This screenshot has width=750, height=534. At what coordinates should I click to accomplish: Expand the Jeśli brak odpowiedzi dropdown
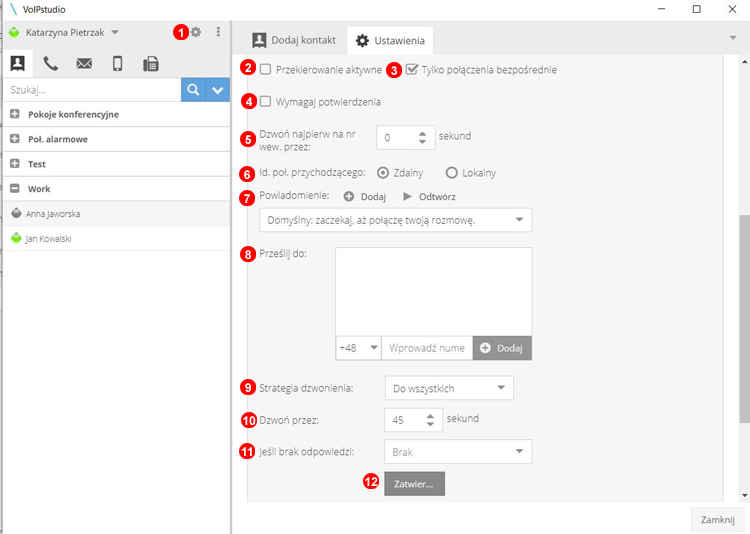[458, 452]
